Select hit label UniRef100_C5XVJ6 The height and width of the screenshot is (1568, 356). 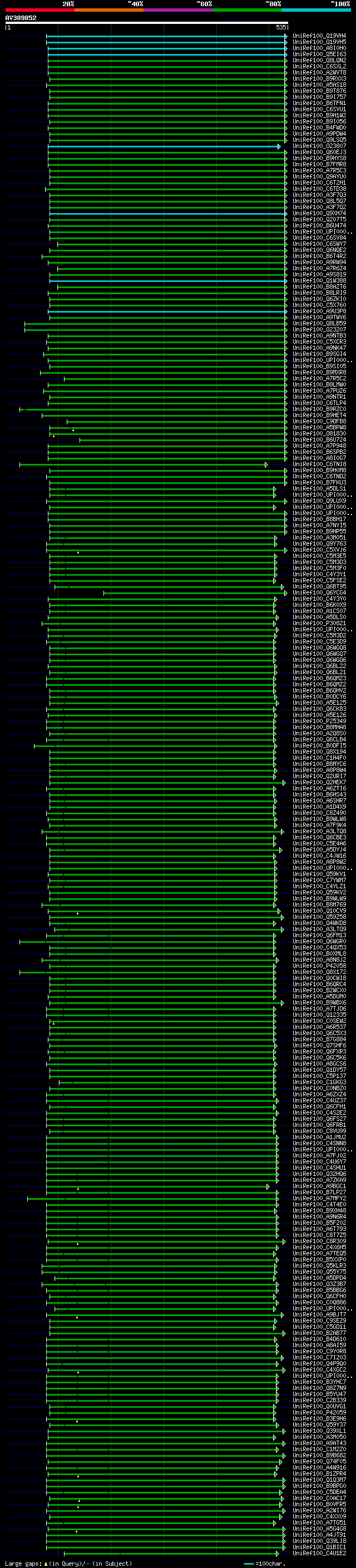(319, 550)
